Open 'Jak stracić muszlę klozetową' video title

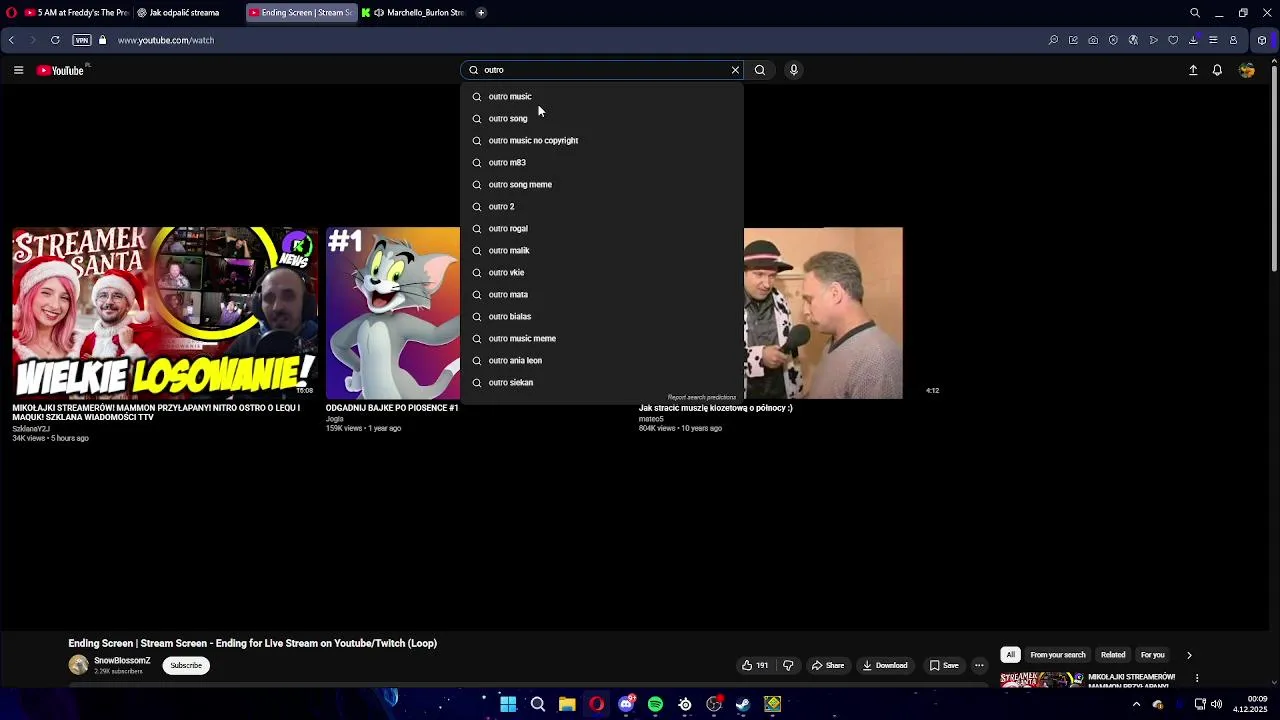tap(716, 408)
